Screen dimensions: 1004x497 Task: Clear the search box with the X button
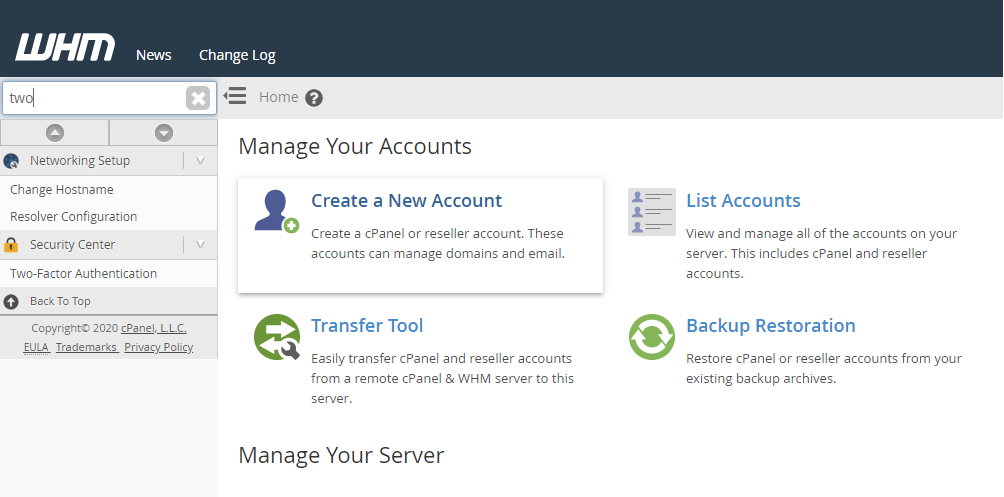198,98
